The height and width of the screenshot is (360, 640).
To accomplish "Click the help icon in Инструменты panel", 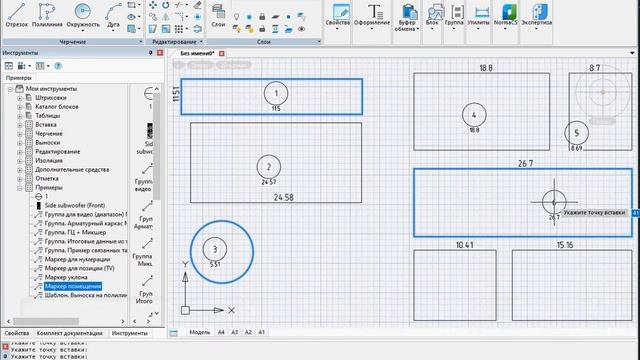I will [x=58, y=66].
